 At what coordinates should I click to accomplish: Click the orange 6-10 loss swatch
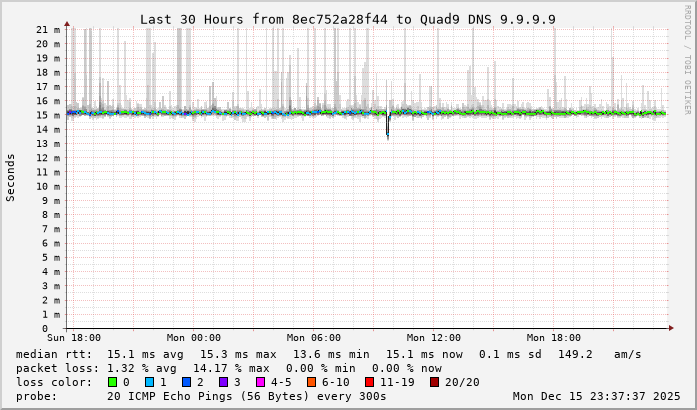tap(312, 382)
